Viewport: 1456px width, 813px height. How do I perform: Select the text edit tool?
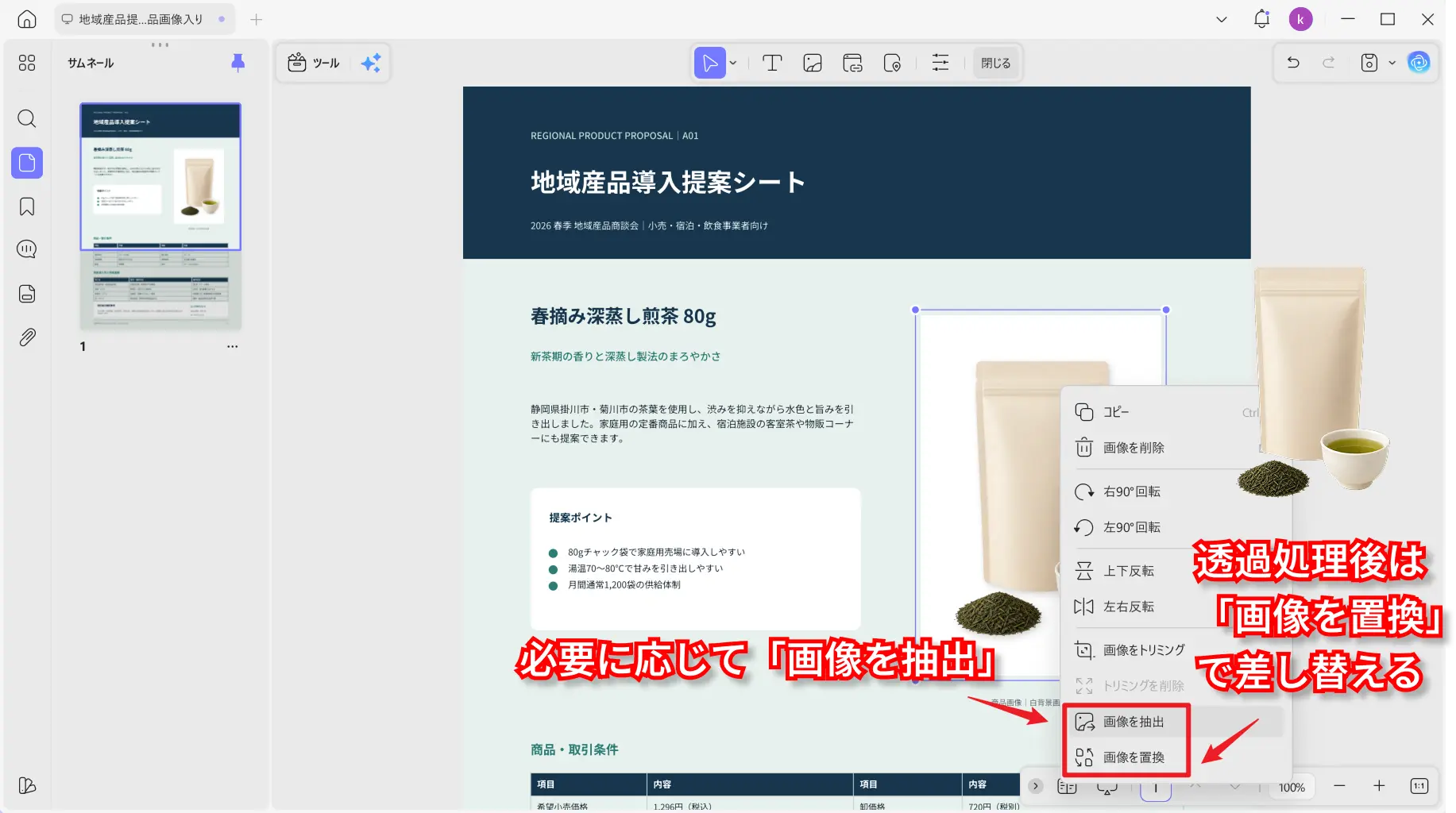[x=772, y=63]
